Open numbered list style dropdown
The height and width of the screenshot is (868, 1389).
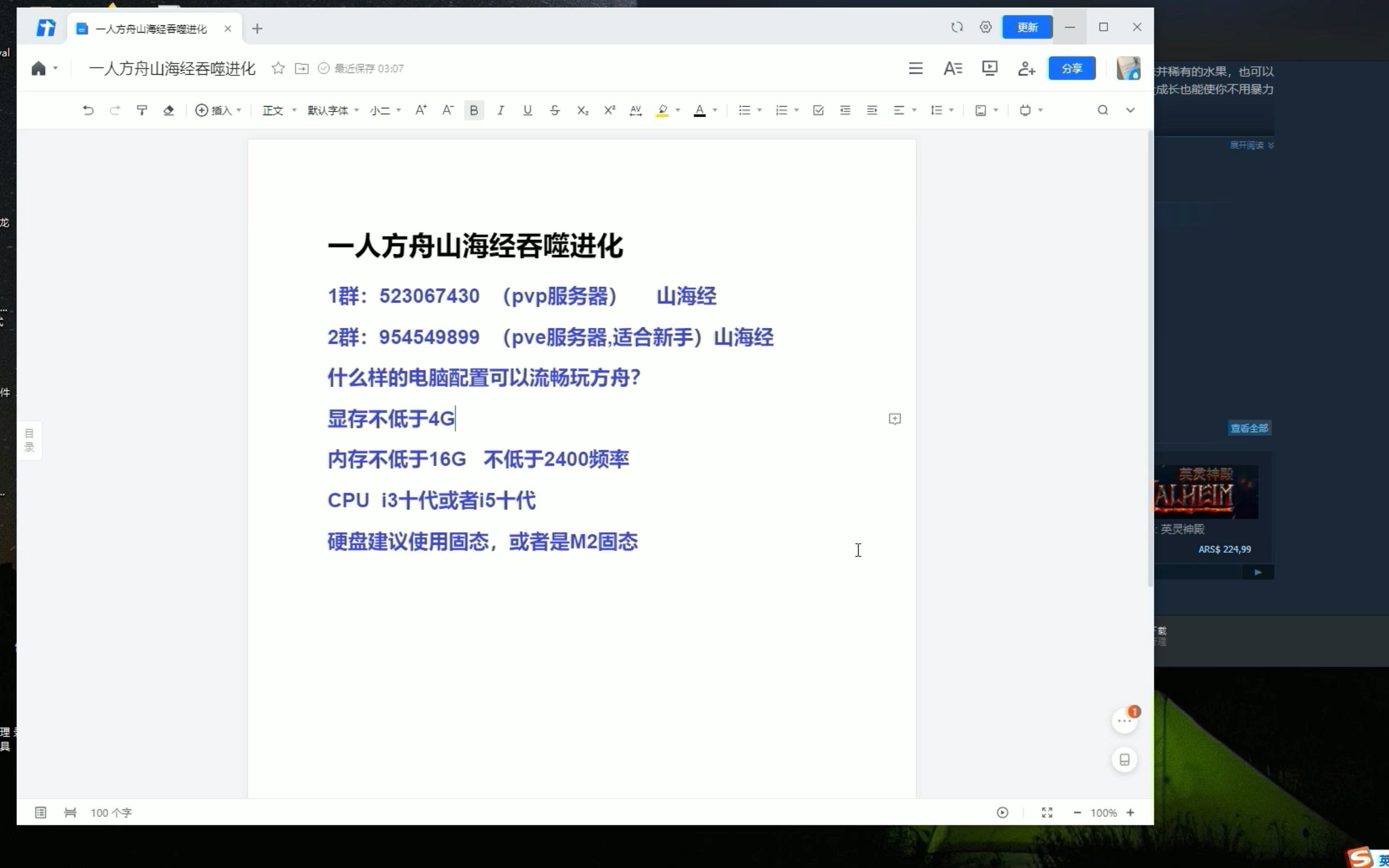(x=796, y=110)
